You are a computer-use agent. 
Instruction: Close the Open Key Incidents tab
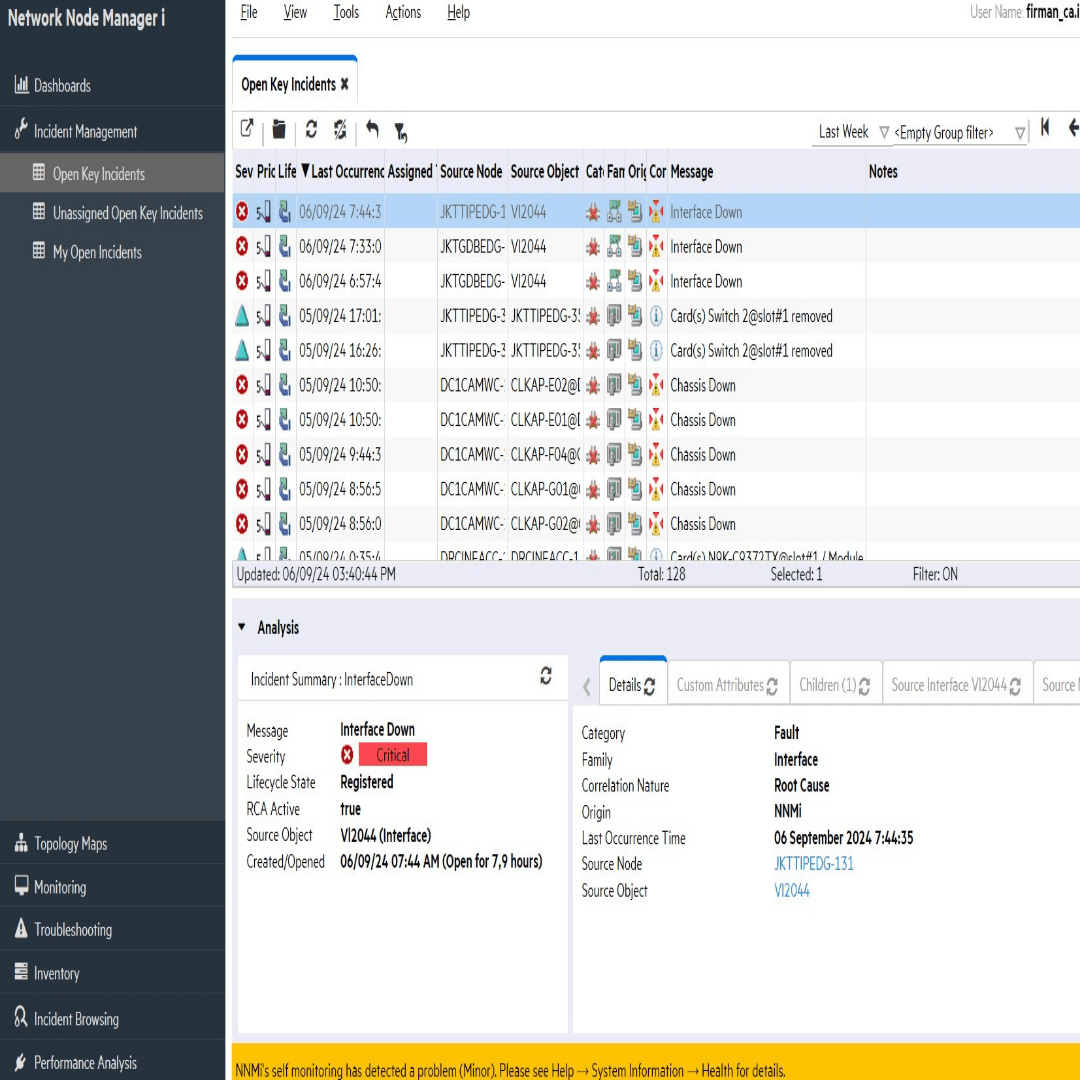(345, 85)
